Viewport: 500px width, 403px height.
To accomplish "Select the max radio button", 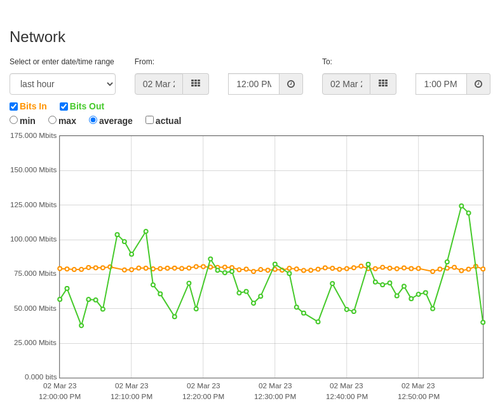I will coord(52,120).
